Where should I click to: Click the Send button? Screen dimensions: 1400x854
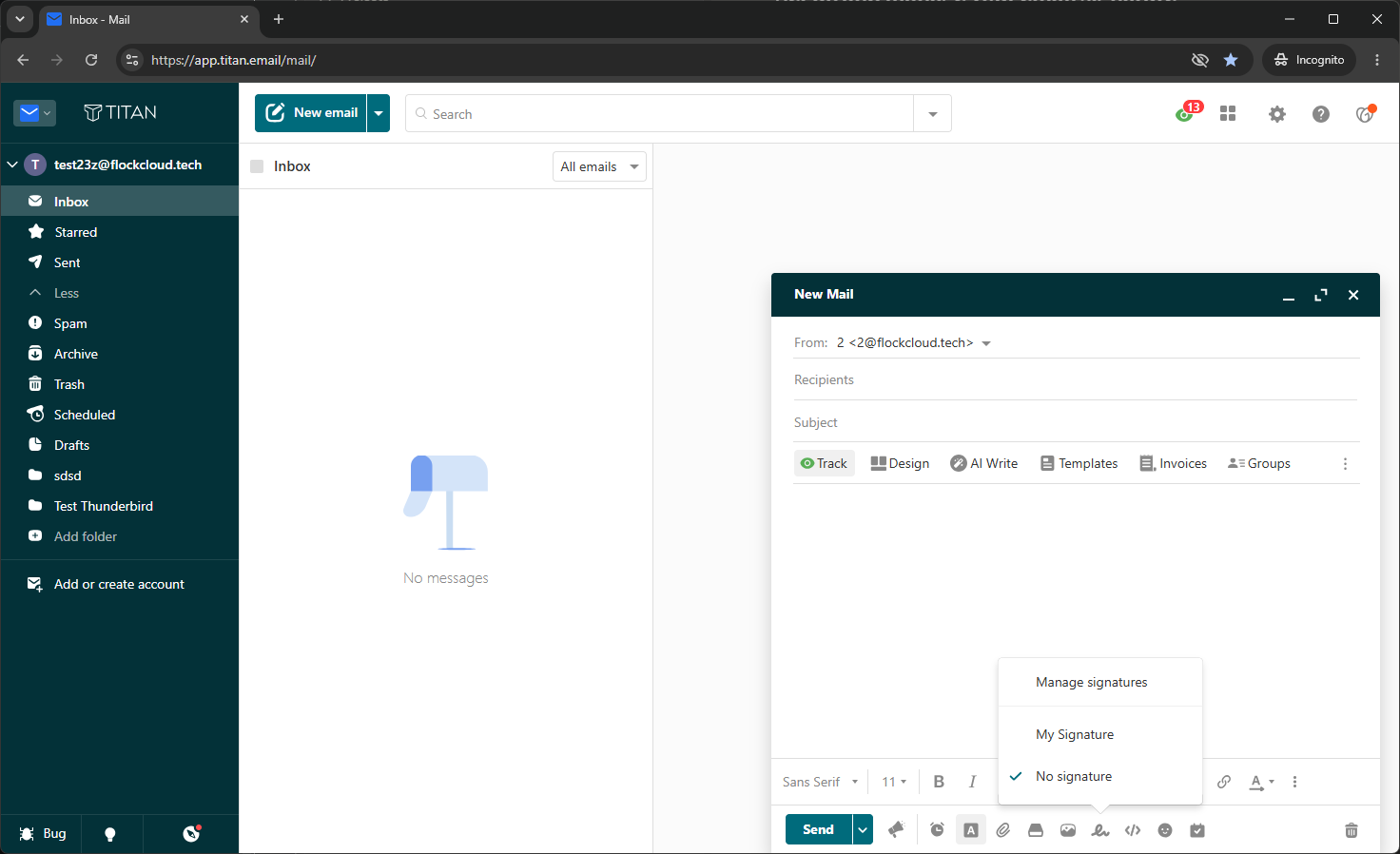(x=818, y=829)
